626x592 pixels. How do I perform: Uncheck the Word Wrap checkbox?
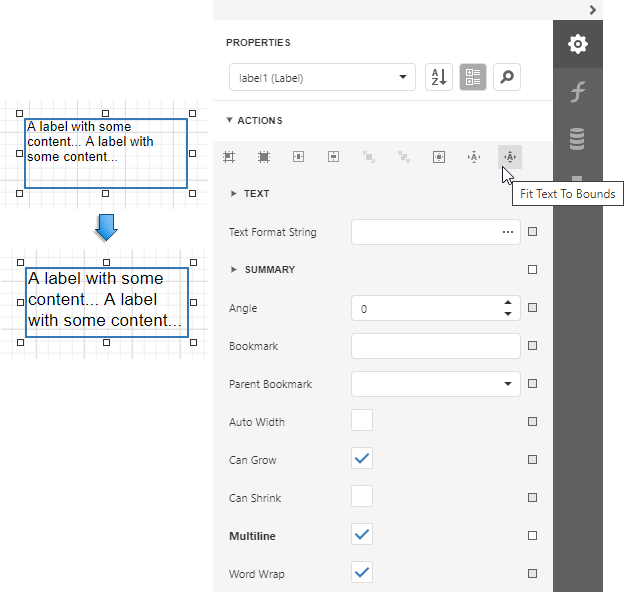pos(362,572)
